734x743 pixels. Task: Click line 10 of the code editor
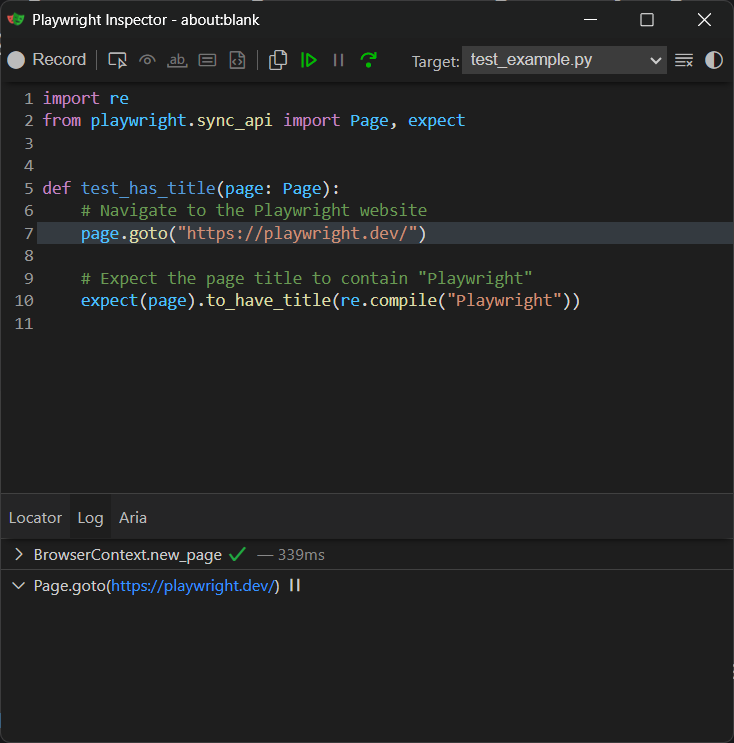[x=330, y=301]
